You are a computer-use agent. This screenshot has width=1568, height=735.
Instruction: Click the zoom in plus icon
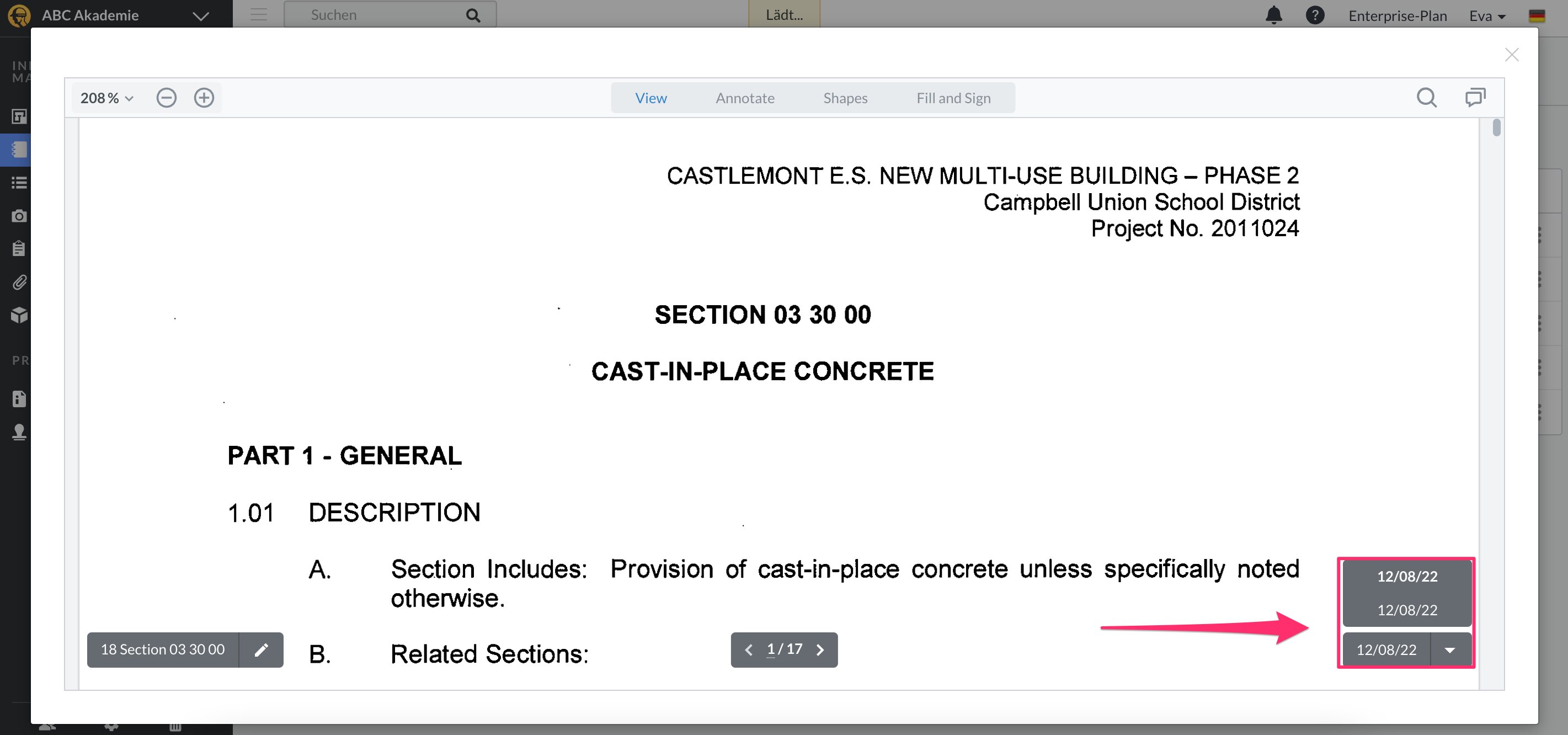point(204,98)
